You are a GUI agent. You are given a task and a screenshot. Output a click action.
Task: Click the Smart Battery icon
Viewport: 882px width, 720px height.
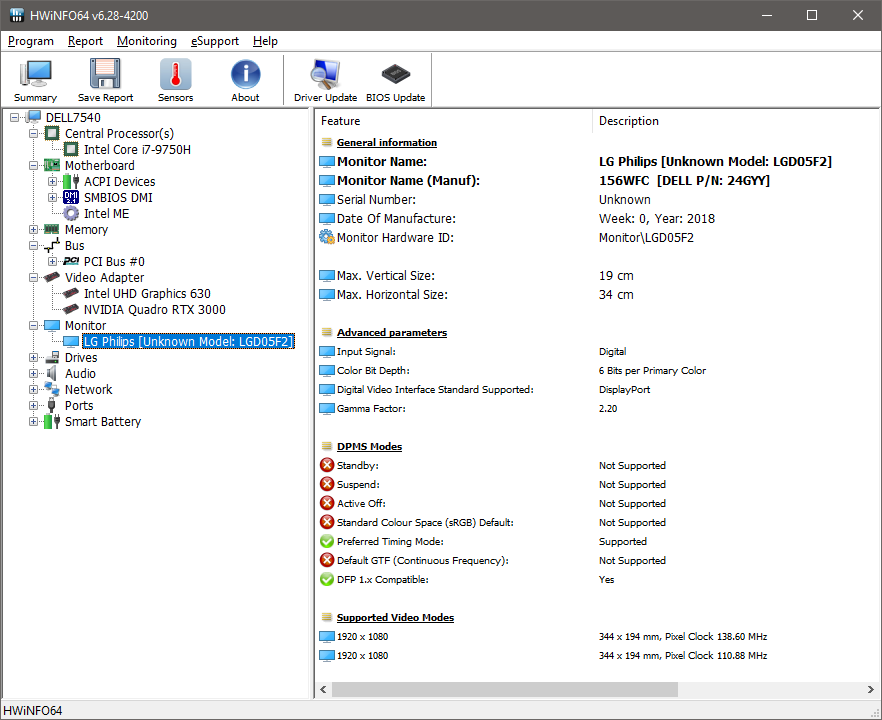click(x=52, y=421)
